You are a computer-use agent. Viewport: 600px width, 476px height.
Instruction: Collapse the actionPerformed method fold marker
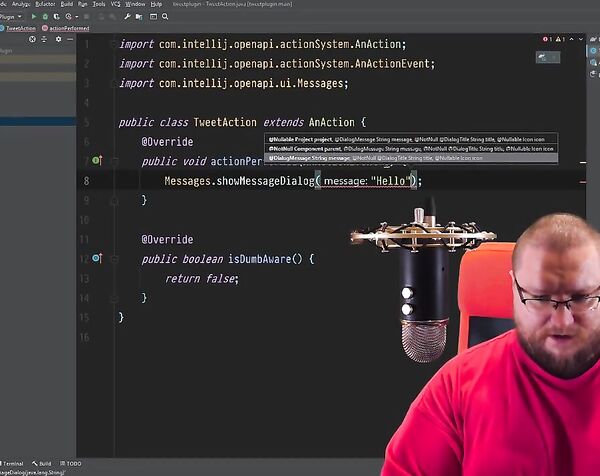[x=113, y=161]
